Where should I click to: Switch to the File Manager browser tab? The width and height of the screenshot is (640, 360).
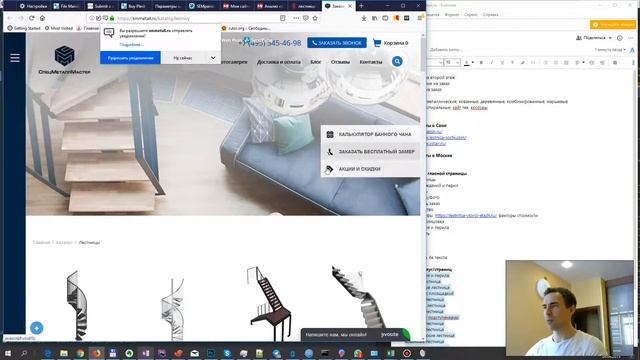(x=67, y=6)
